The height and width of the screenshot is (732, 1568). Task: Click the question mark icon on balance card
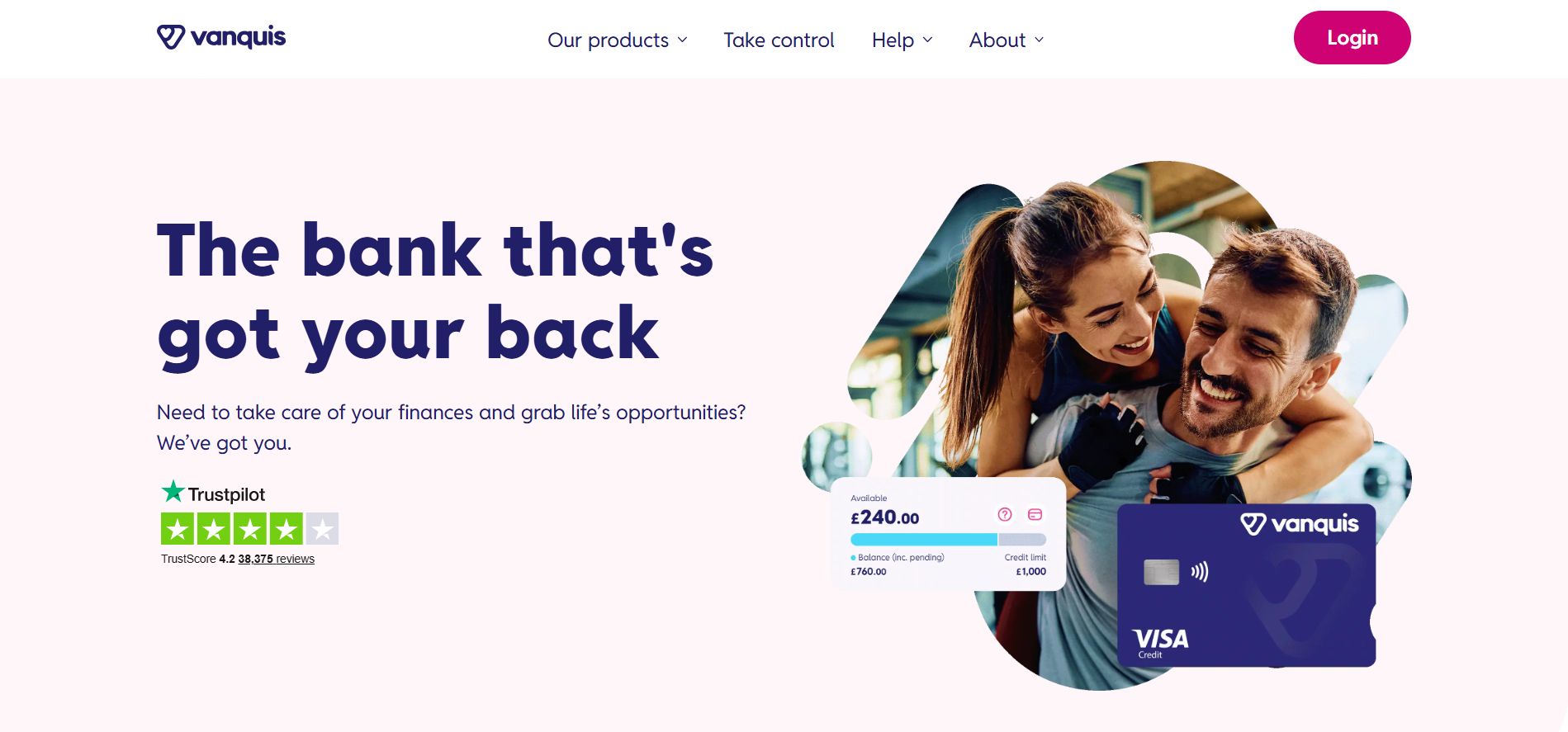1005,514
